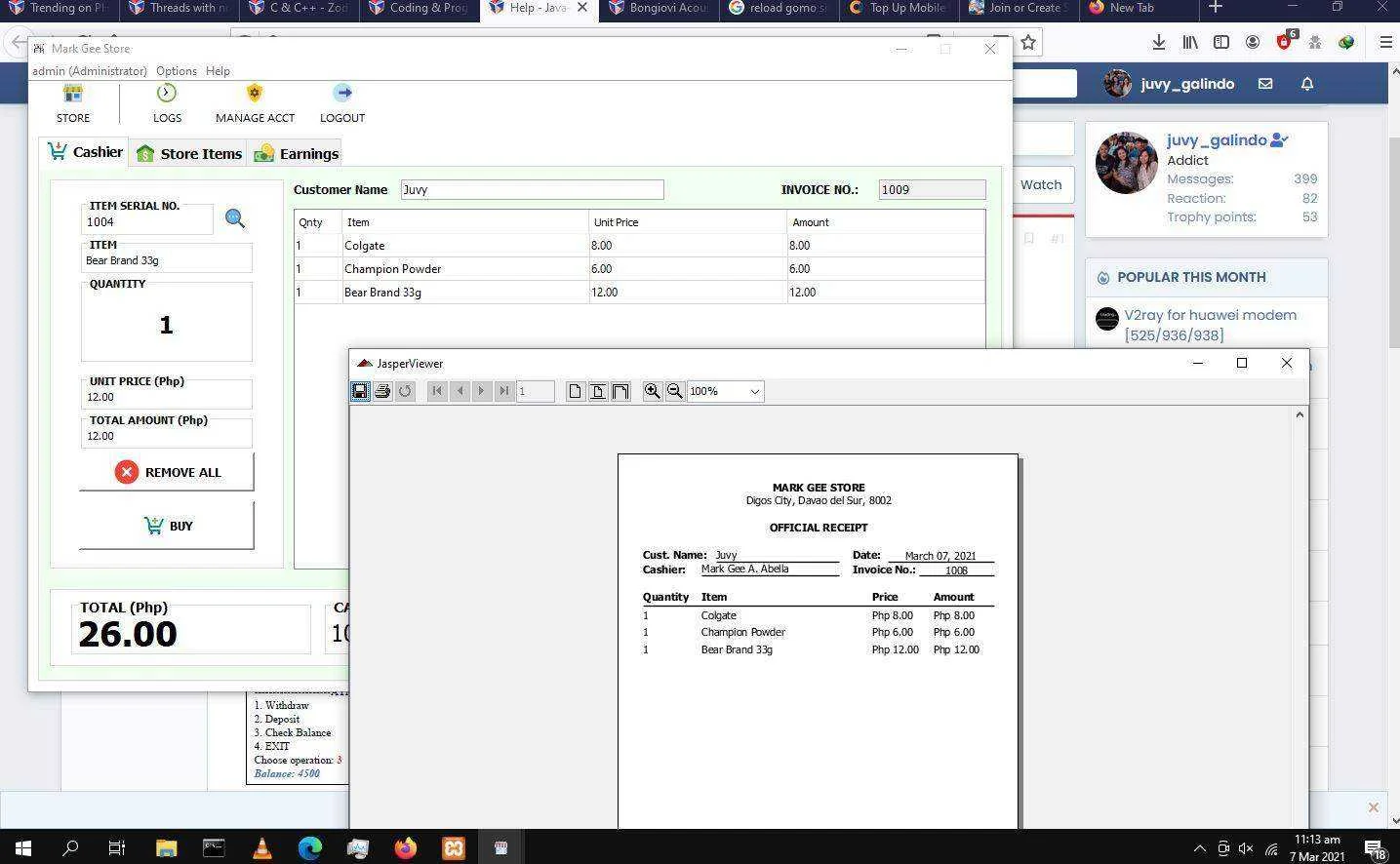Open the Windows Start menu
Viewport: 1400px width, 864px height.
click(x=22, y=847)
